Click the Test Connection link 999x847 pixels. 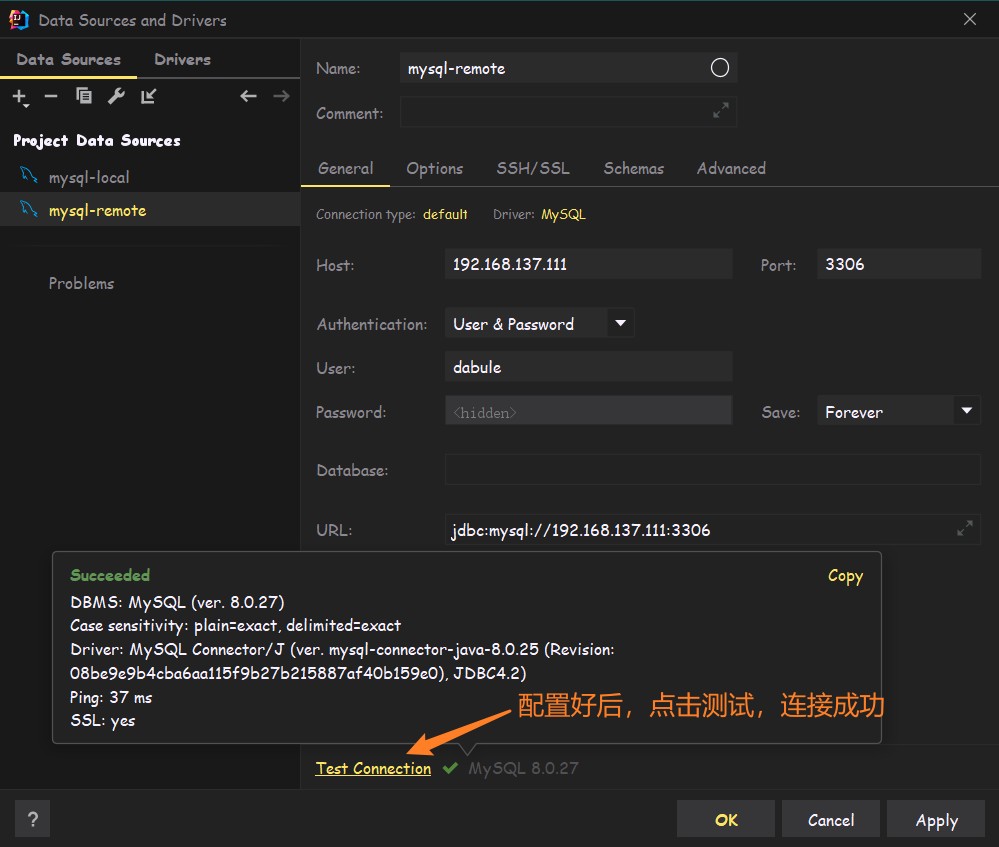[373, 768]
